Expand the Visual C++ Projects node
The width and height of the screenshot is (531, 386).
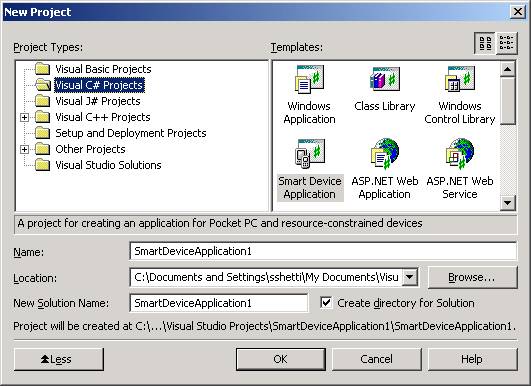(24, 117)
